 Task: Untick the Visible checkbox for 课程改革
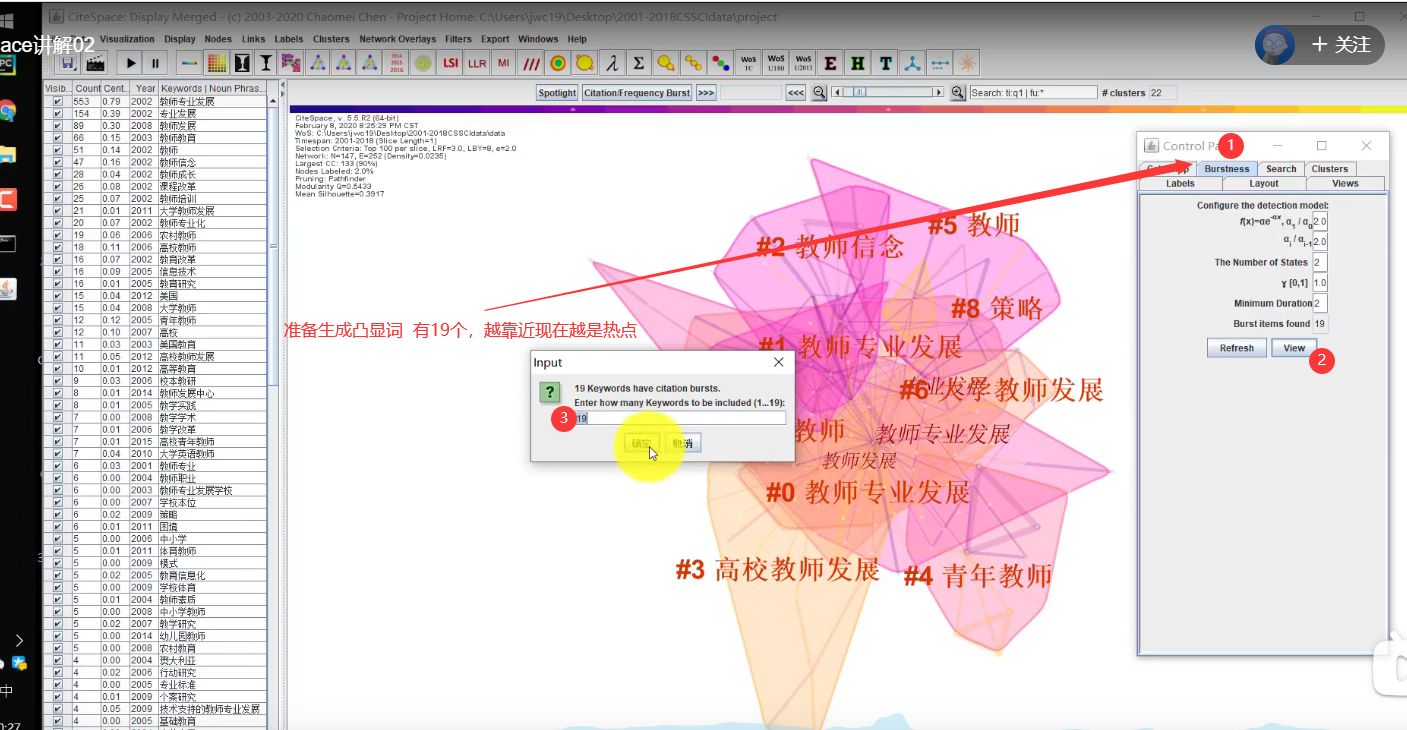[58, 186]
